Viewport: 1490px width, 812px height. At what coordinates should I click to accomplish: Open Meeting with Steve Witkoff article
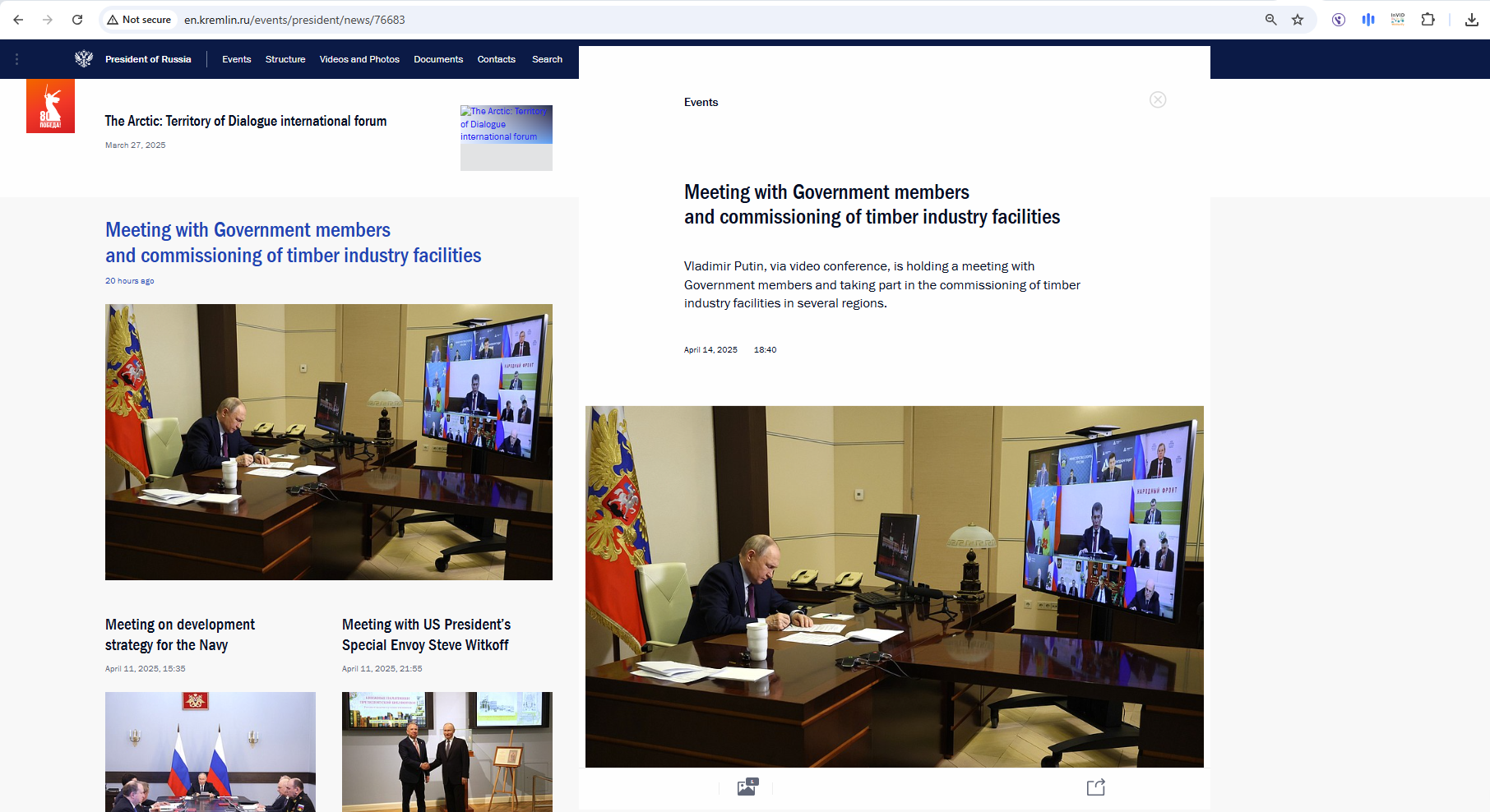pyautogui.click(x=425, y=634)
